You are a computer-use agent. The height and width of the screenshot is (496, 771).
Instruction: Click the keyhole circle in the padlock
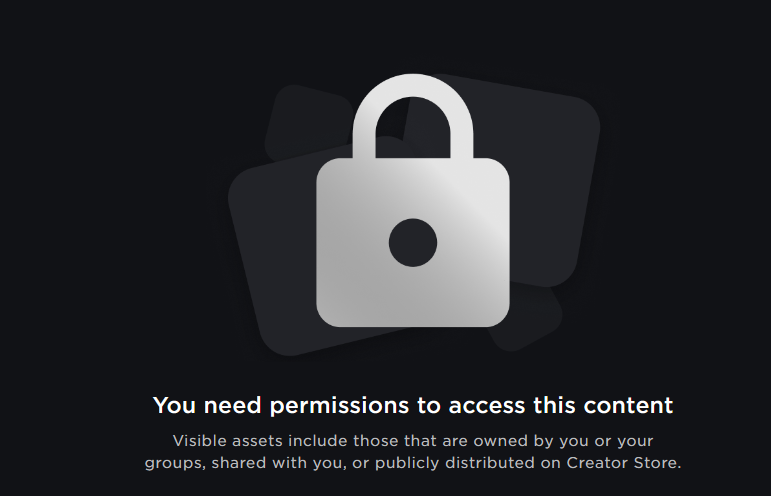tap(413, 243)
